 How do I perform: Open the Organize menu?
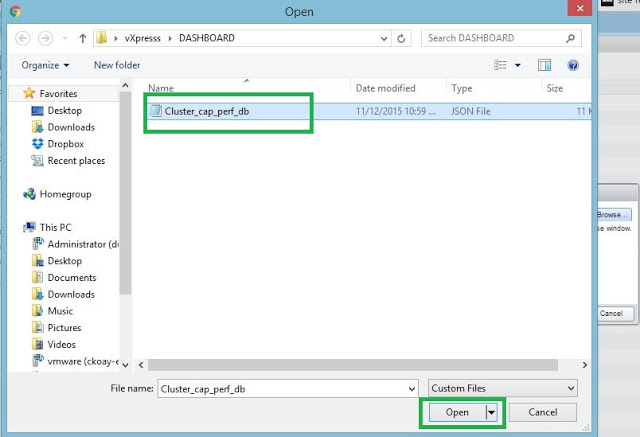pos(45,65)
